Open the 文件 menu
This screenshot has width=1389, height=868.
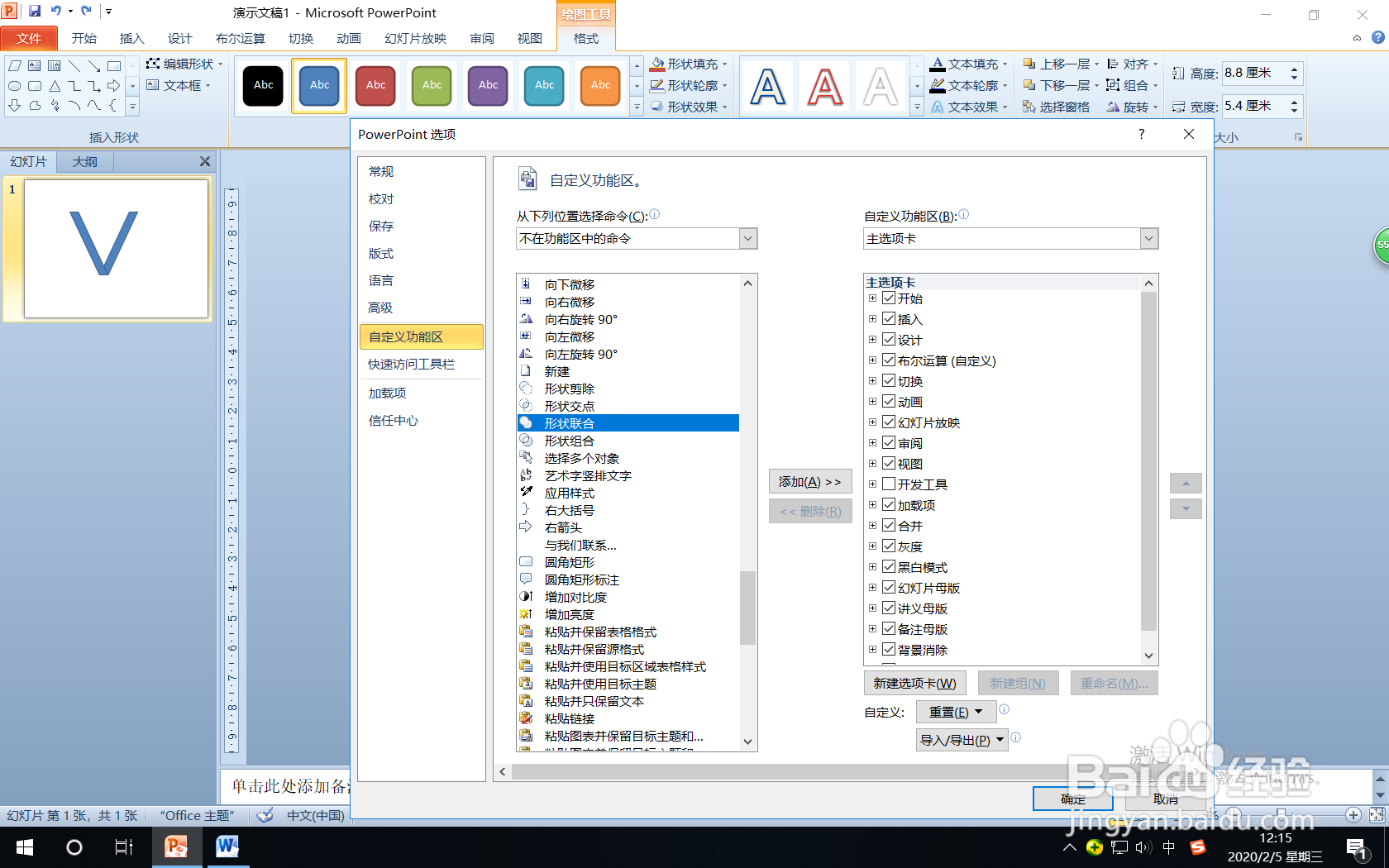tap(29, 38)
